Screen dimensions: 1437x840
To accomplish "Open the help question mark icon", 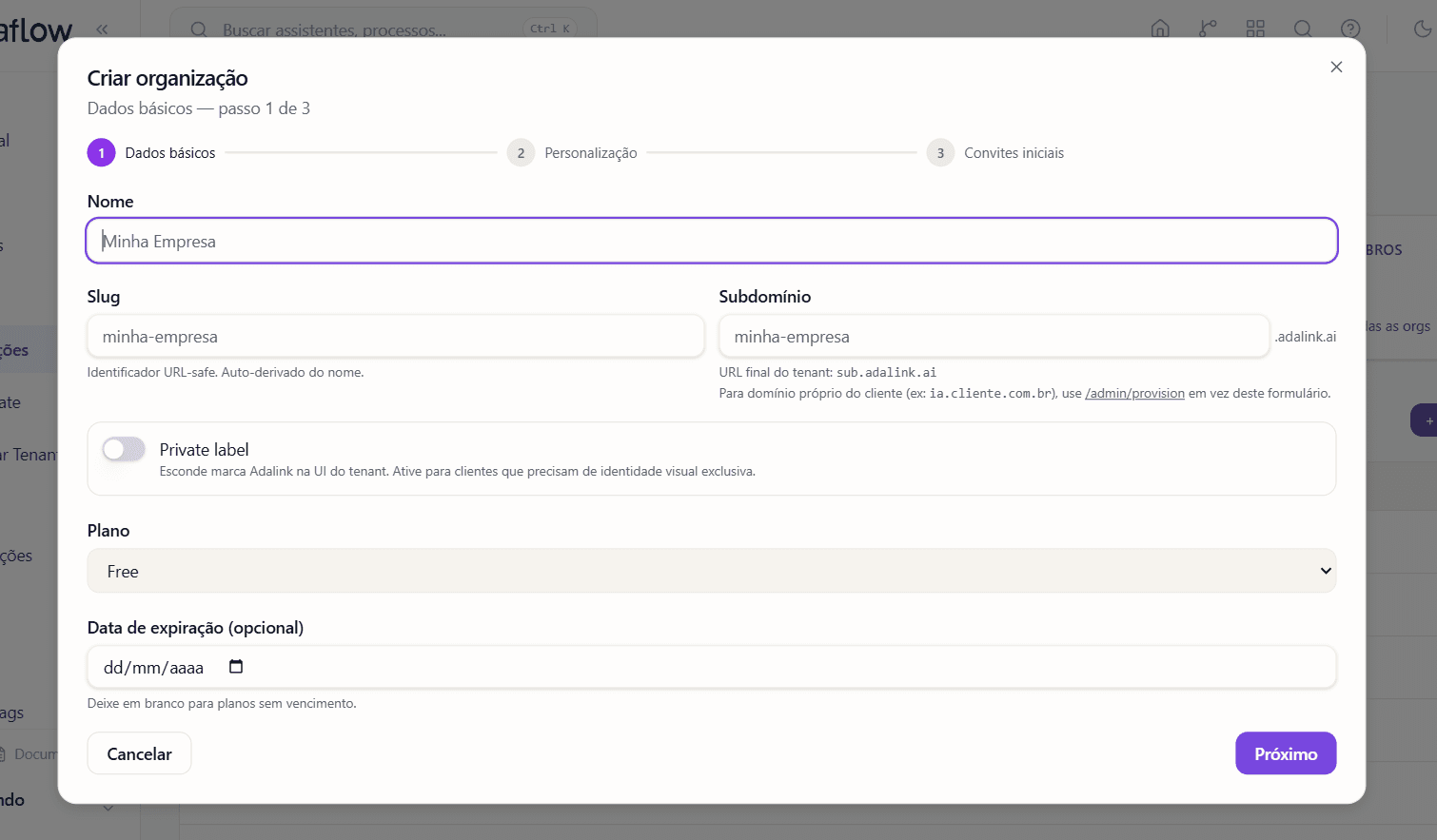I will [x=1350, y=29].
